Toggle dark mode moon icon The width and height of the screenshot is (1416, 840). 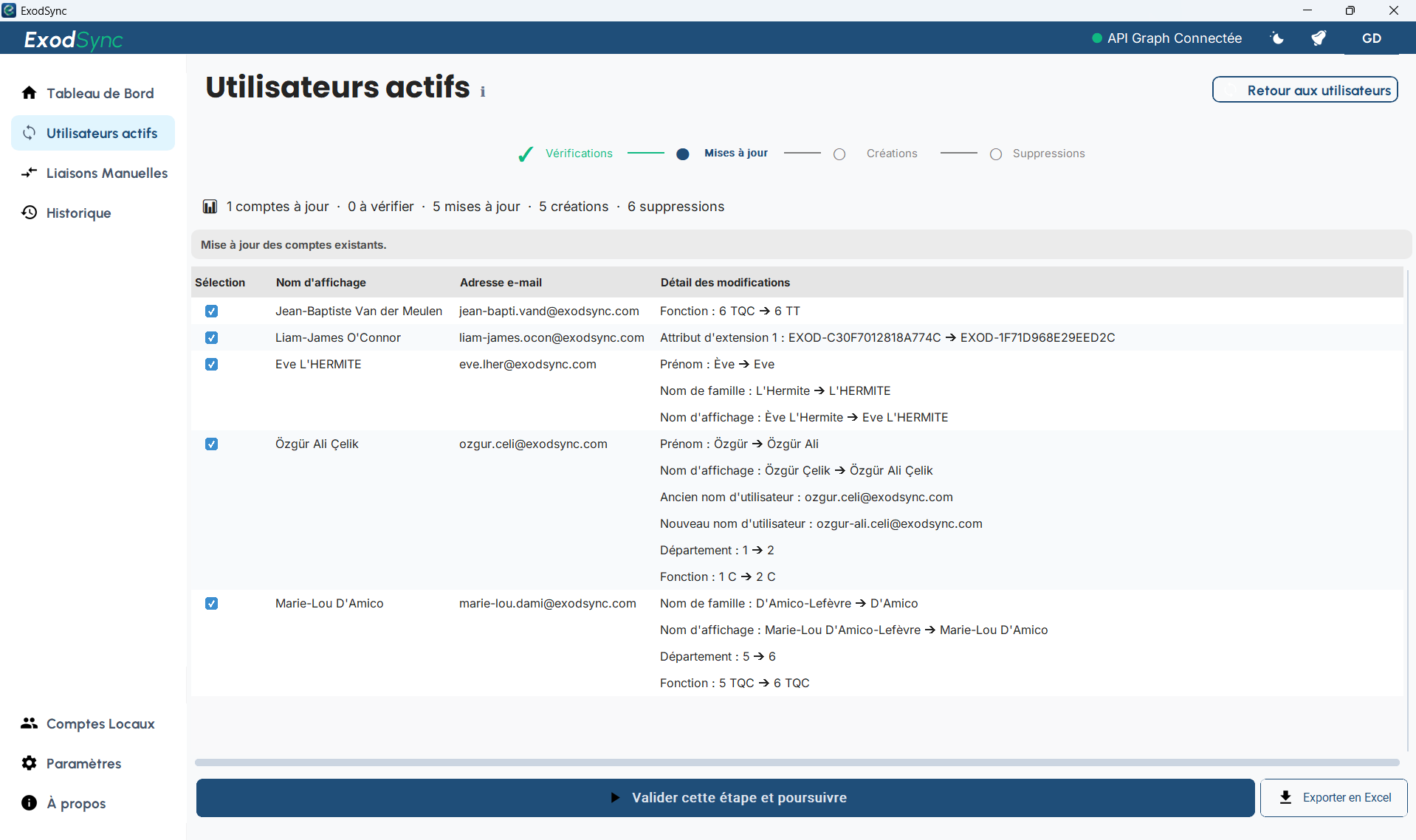pyautogui.click(x=1277, y=38)
